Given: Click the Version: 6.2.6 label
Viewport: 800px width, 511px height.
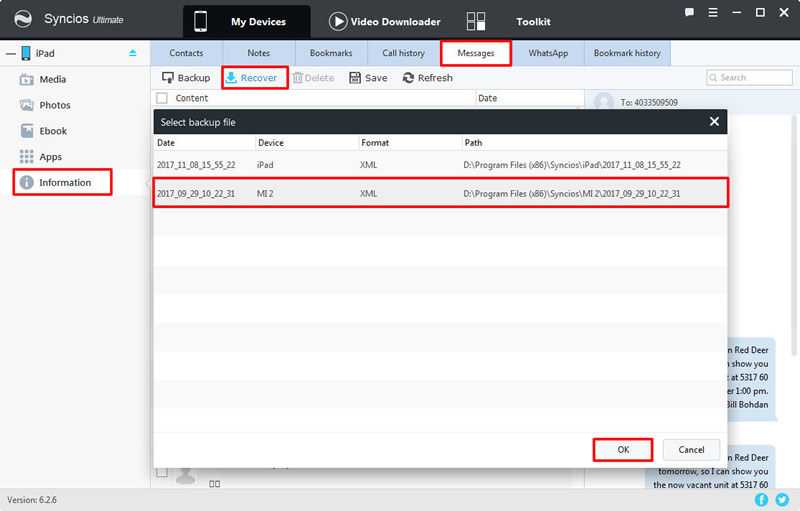Looking at the screenshot, I should tap(32, 500).
